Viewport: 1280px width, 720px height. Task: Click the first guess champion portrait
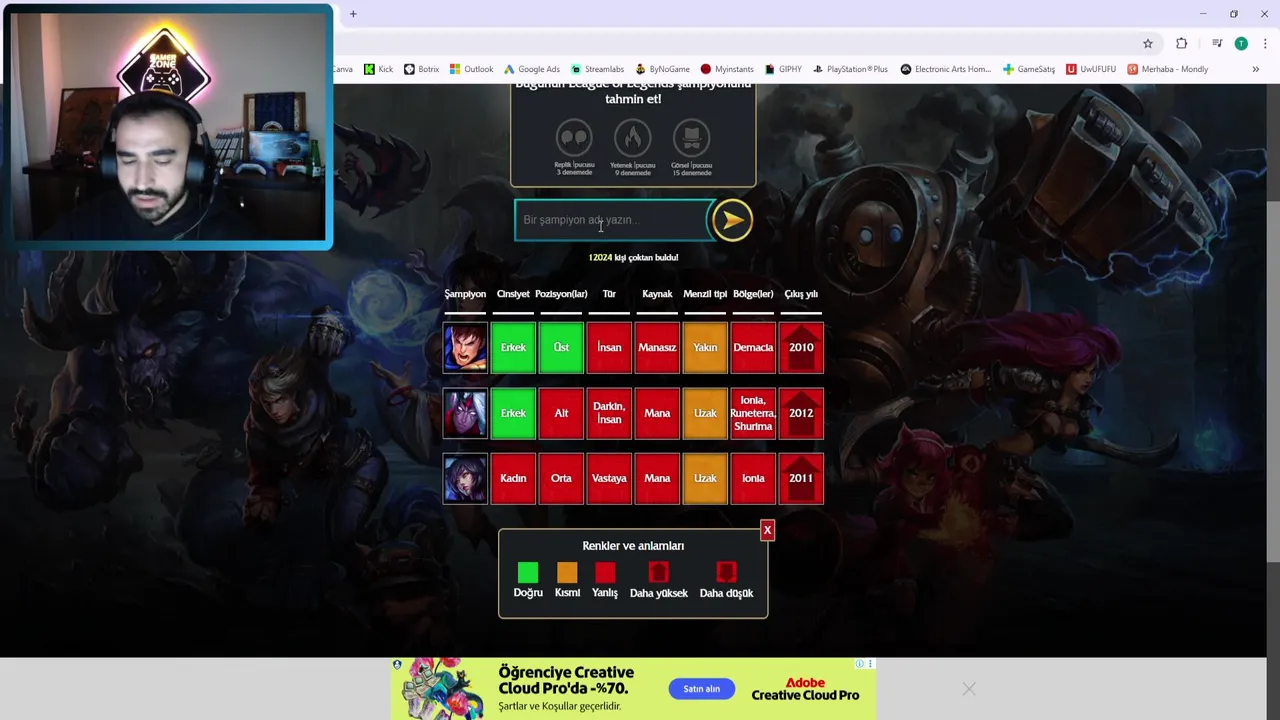pos(465,347)
